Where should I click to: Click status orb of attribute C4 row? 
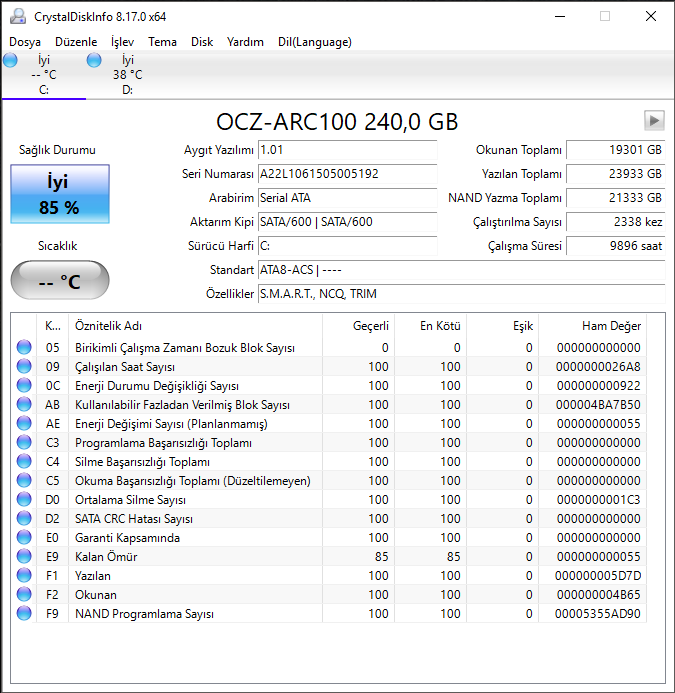pos(24,461)
